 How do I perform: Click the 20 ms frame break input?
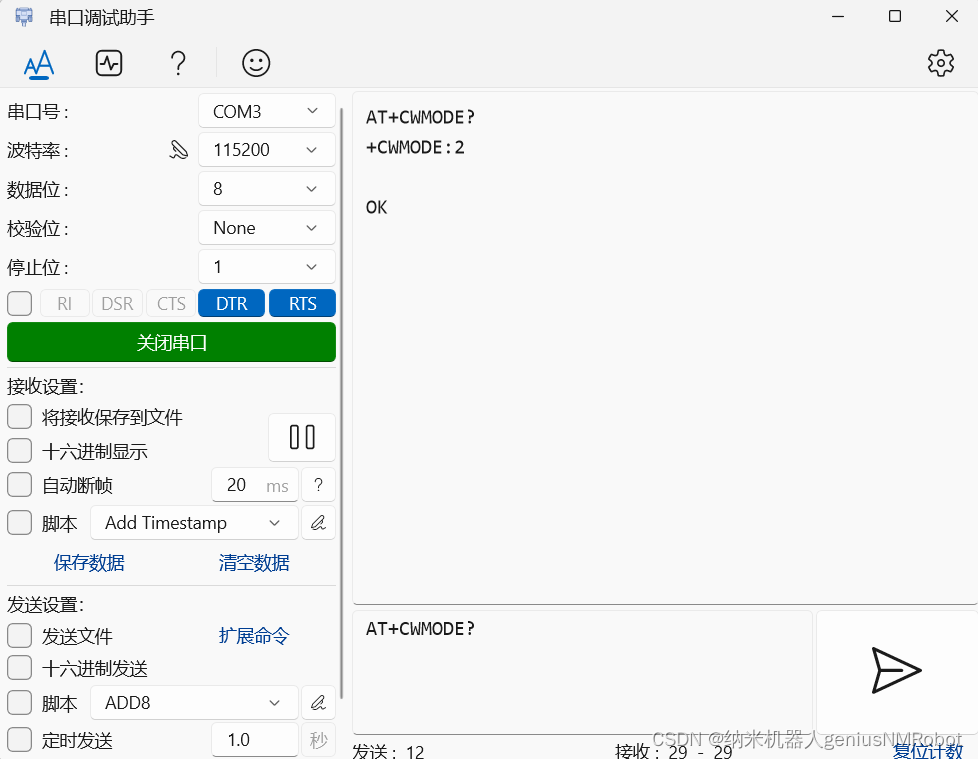254,485
